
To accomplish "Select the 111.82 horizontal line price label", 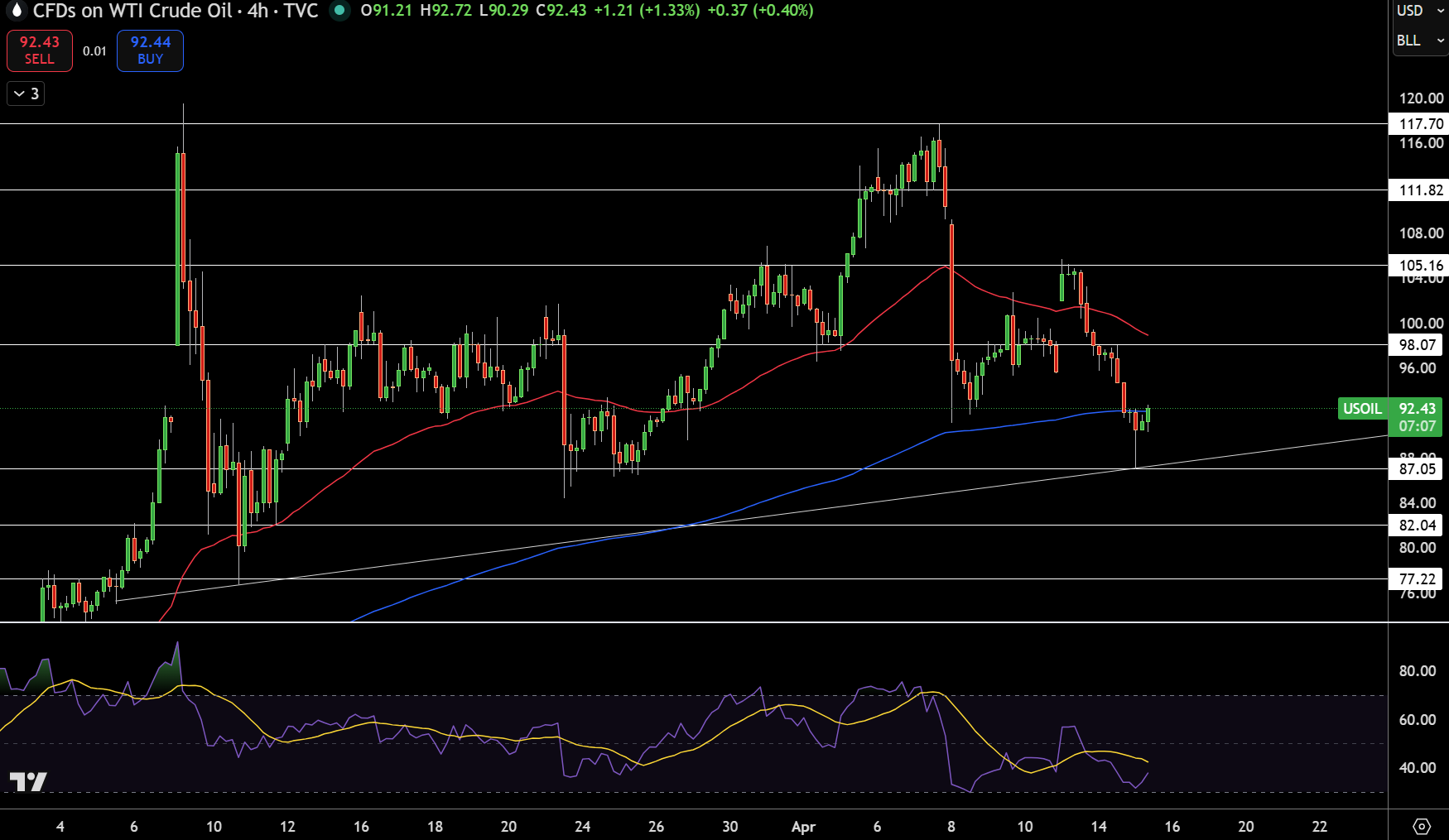I will pyautogui.click(x=1418, y=190).
